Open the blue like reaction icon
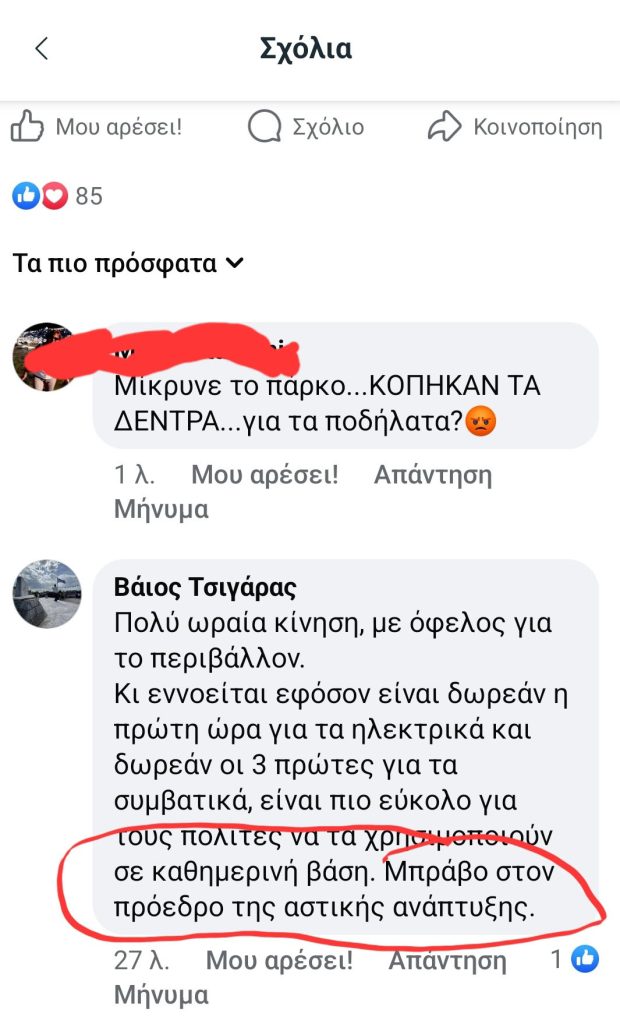Viewport: 620px width, 1024px height. (x=26, y=196)
